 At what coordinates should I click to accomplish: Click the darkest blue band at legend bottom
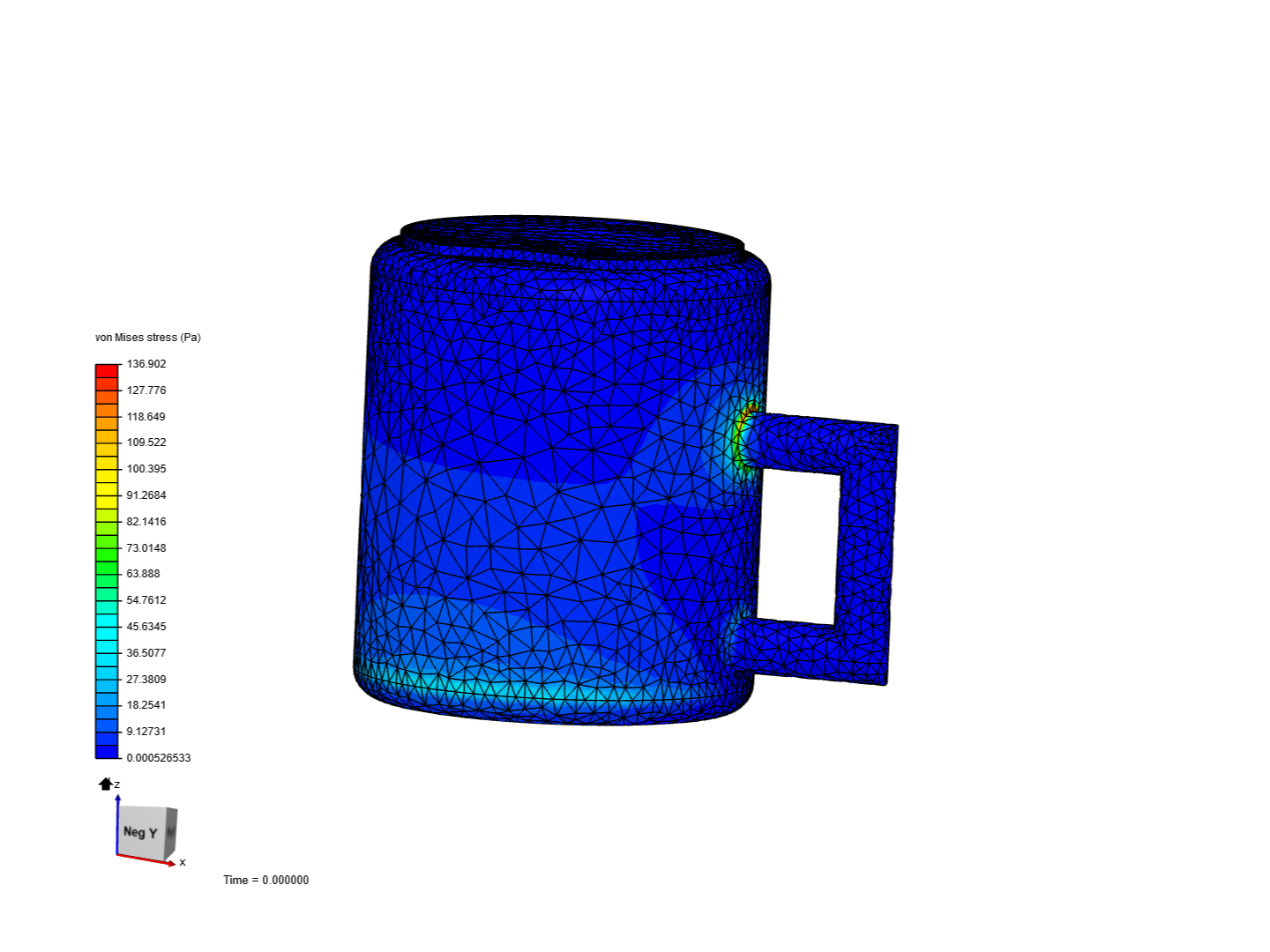coord(107,751)
